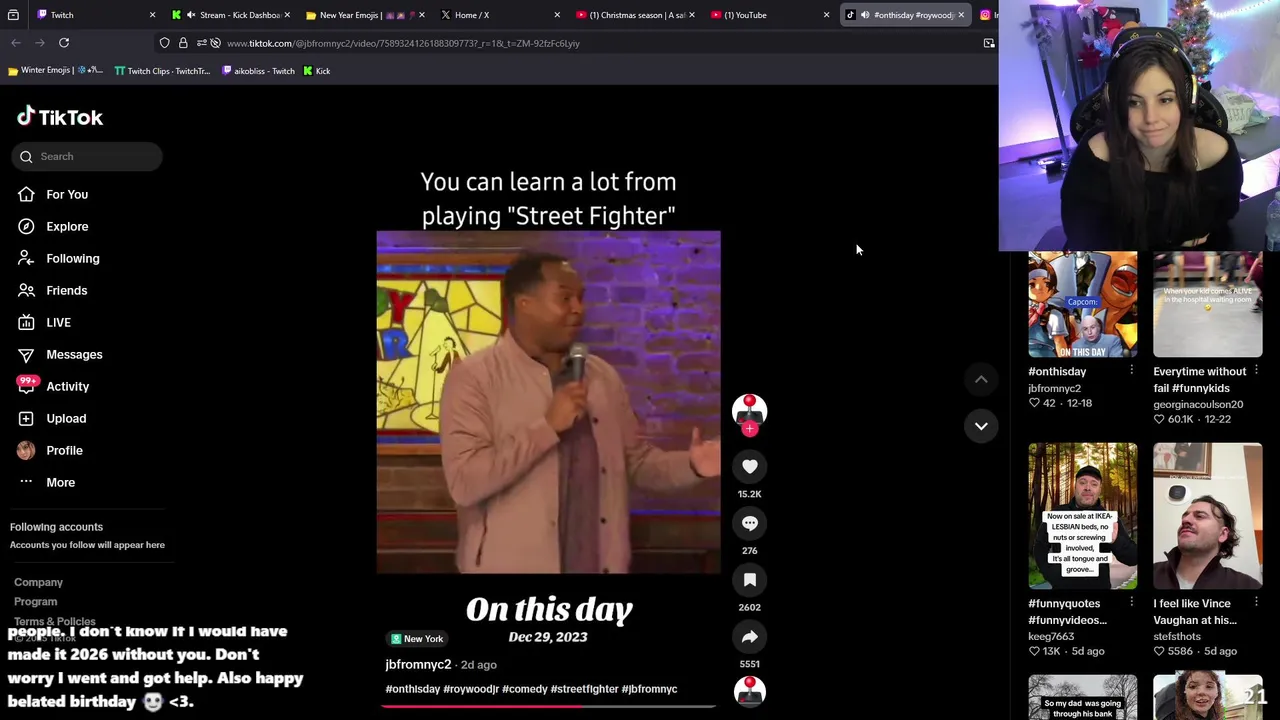This screenshot has width=1280, height=720.
Task: Go back using browser back arrow
Action: click(16, 43)
